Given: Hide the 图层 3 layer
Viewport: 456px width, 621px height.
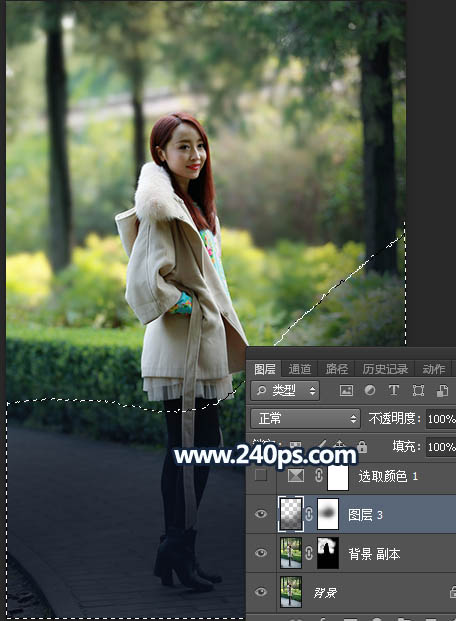Looking at the screenshot, I should tap(261, 514).
